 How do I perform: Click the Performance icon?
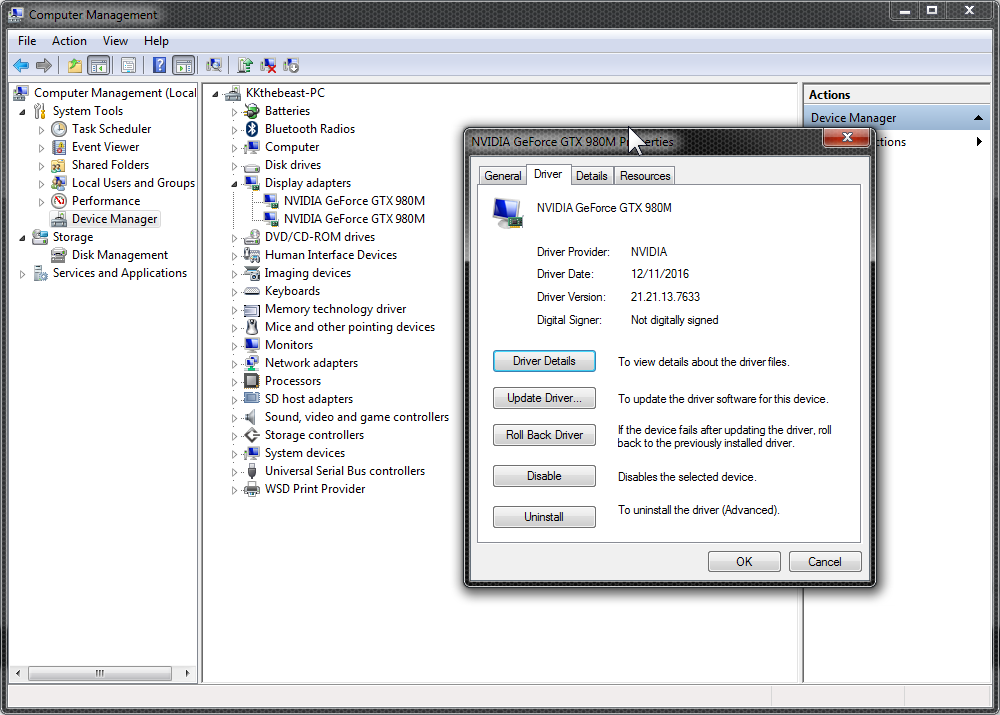(59, 201)
